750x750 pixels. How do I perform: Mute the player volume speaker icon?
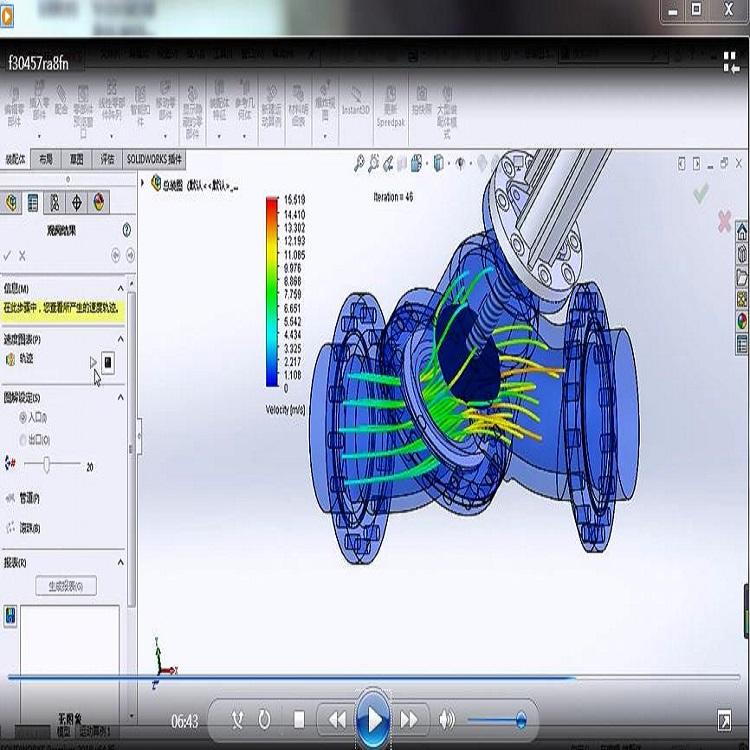[x=446, y=719]
